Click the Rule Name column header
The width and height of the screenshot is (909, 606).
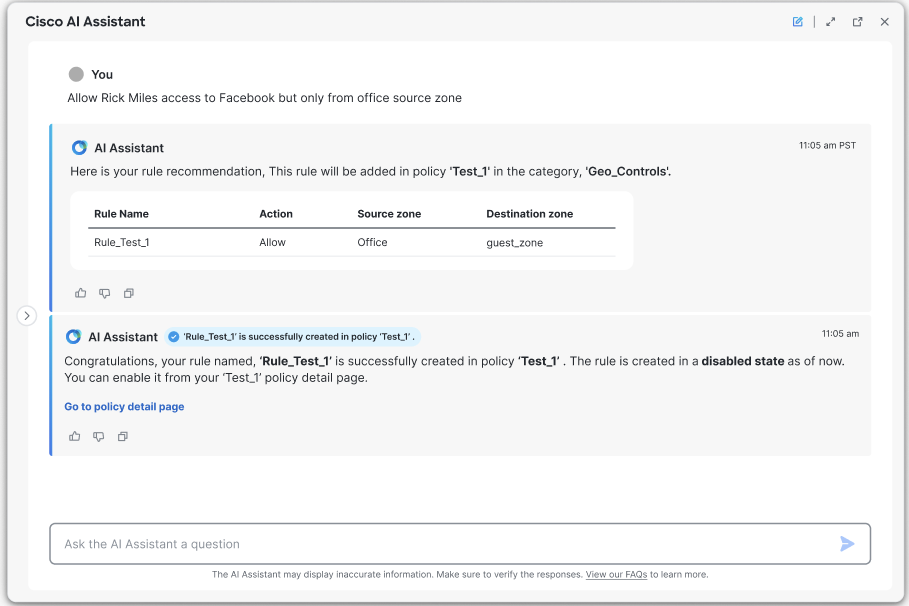point(121,213)
